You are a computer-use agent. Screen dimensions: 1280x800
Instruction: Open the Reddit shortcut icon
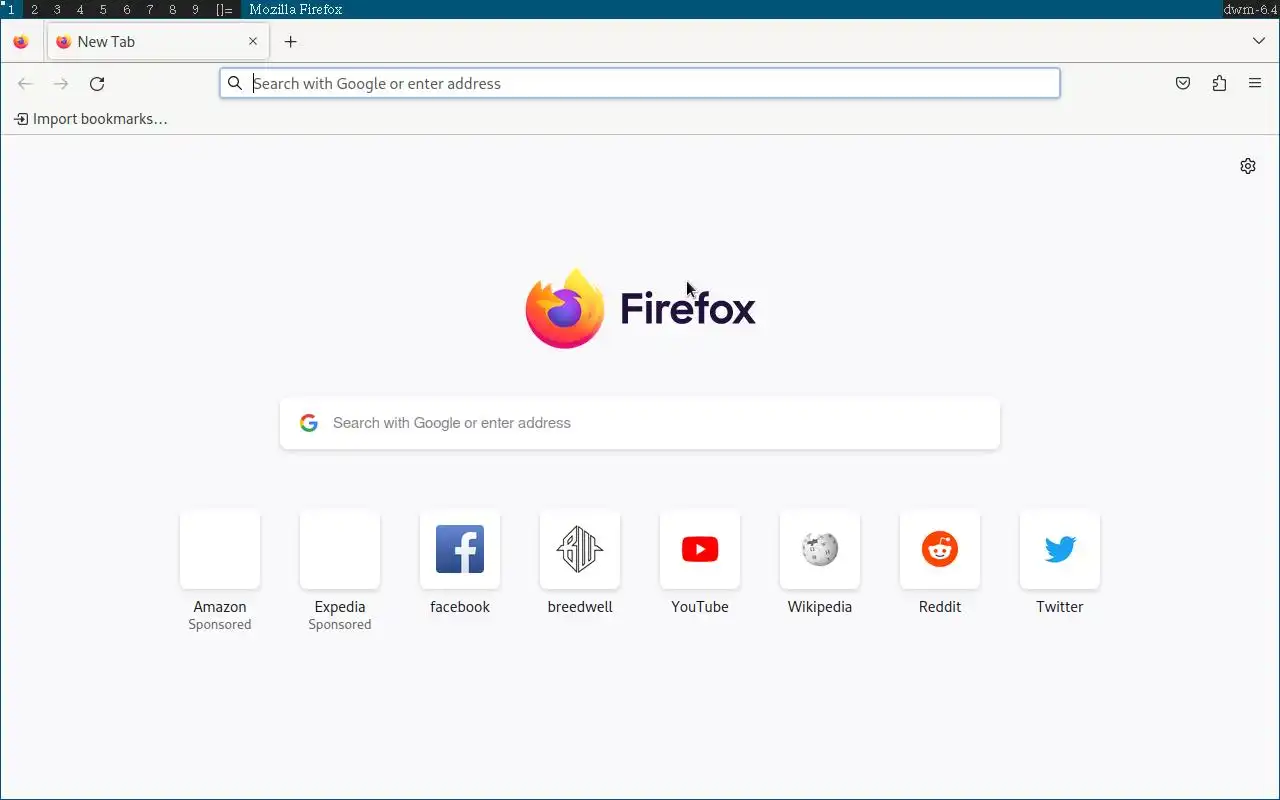click(940, 549)
